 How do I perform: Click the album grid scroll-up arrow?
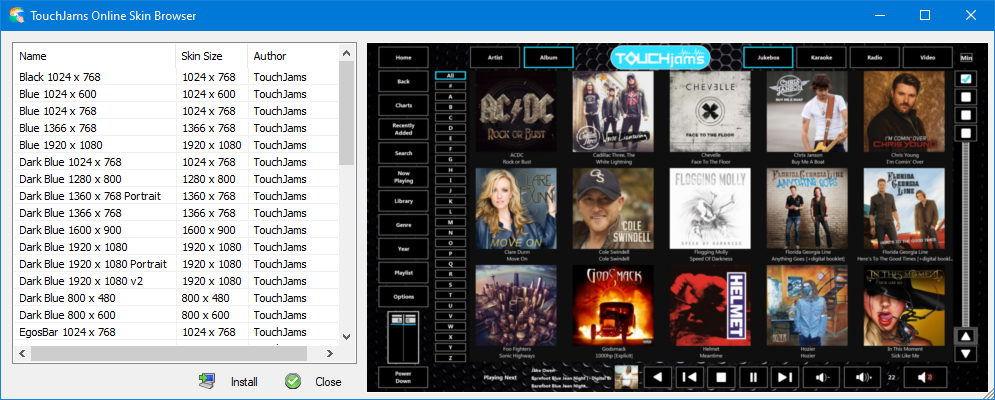tap(966, 337)
